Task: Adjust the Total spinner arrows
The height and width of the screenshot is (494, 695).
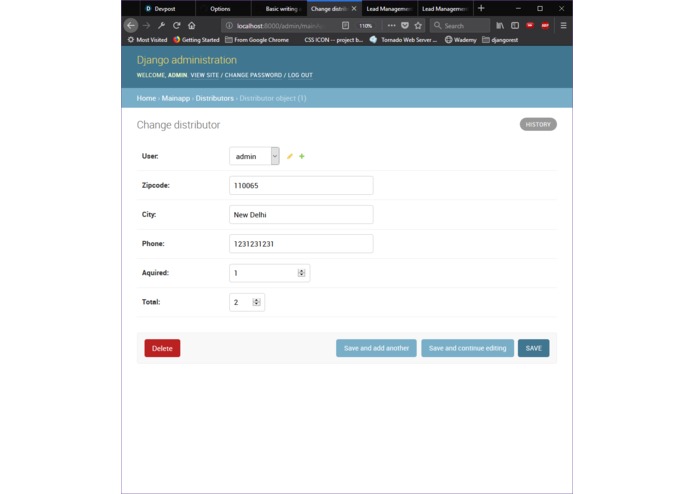Action: (x=256, y=302)
